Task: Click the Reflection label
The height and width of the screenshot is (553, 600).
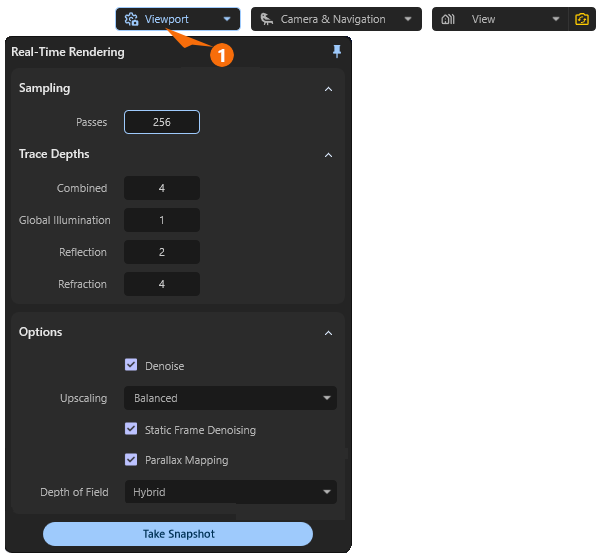Action: click(x=83, y=252)
